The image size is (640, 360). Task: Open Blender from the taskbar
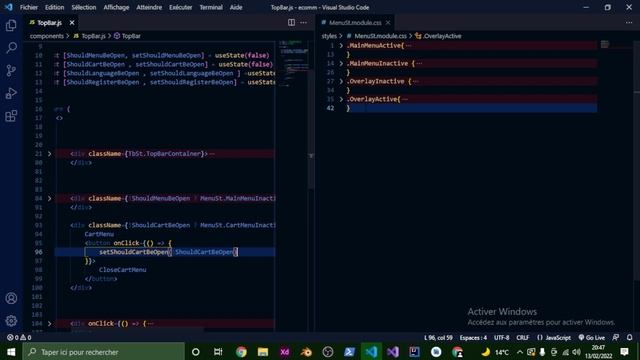[x=306, y=352]
